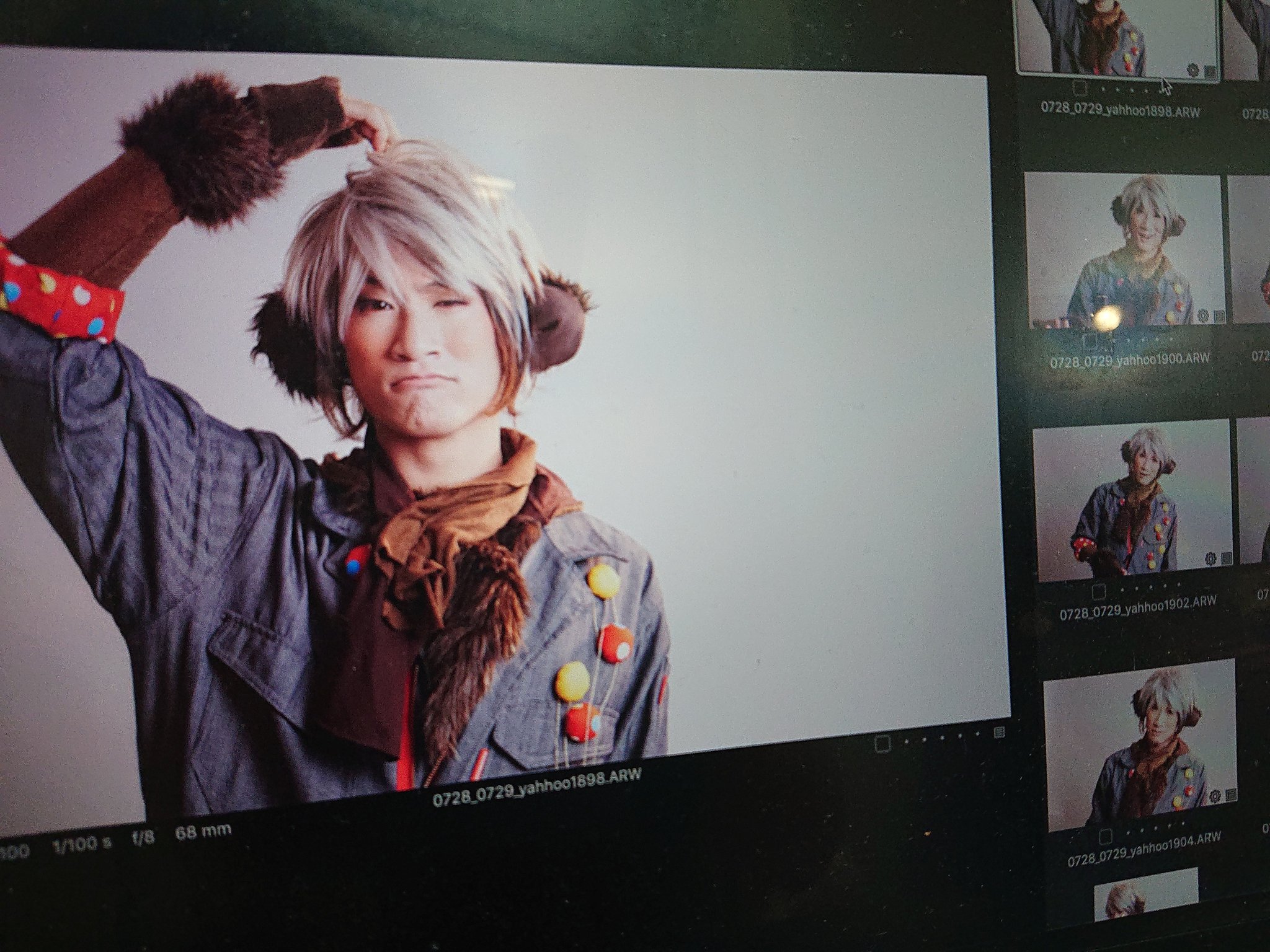
Task: Toggle color tag box under yahhoo1900 thumbnail
Action: (x=1089, y=342)
